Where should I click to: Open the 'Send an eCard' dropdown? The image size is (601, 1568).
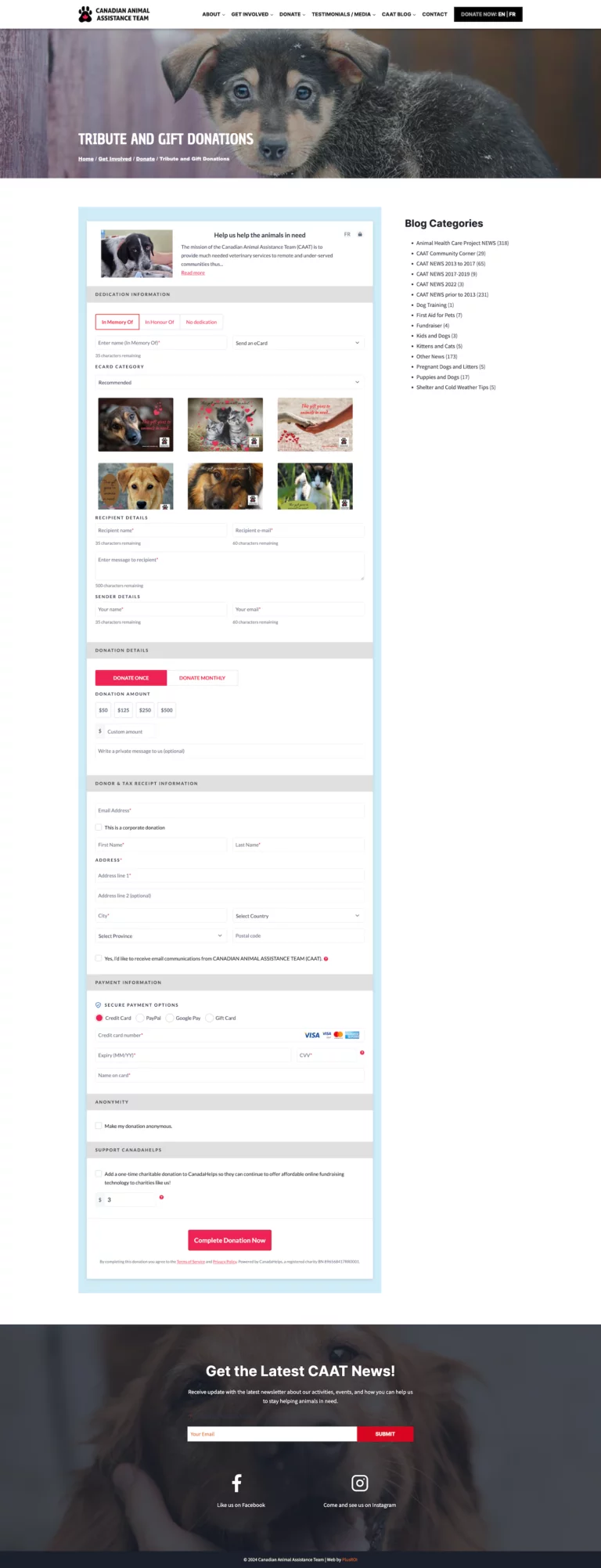point(297,343)
